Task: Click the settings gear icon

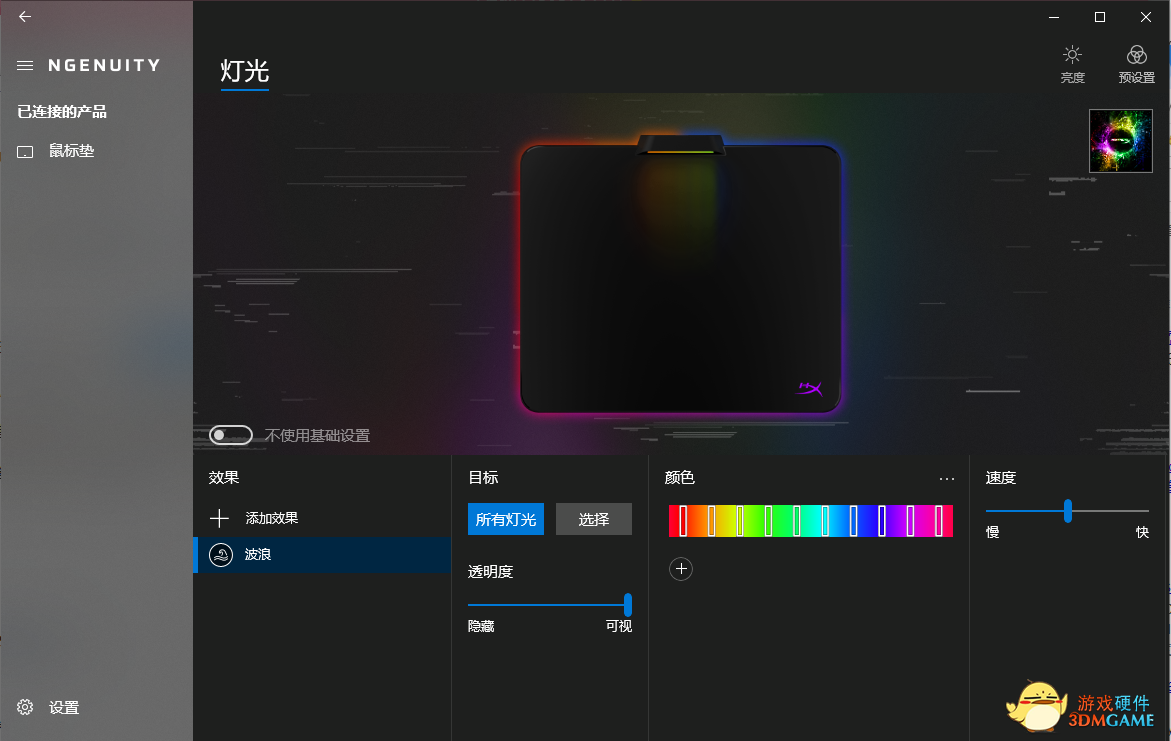Action: tap(25, 707)
